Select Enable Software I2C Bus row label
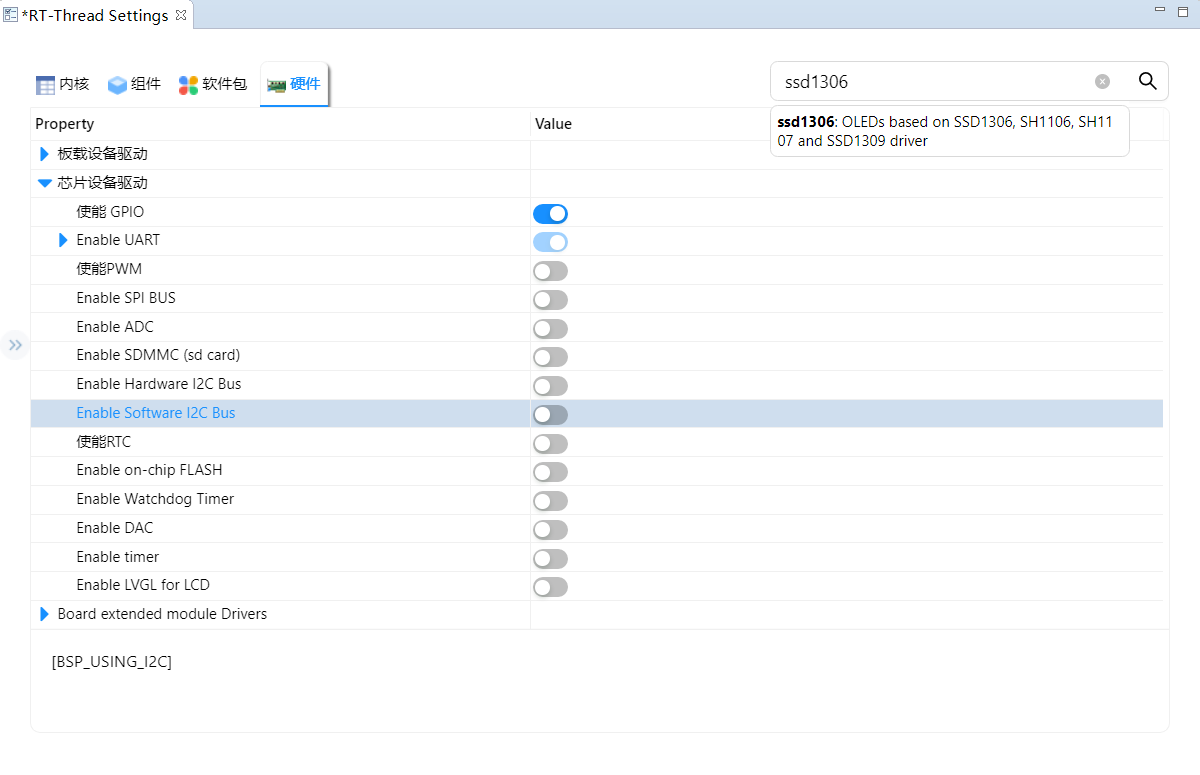Screen dimensions: 1200x775 pos(156,413)
